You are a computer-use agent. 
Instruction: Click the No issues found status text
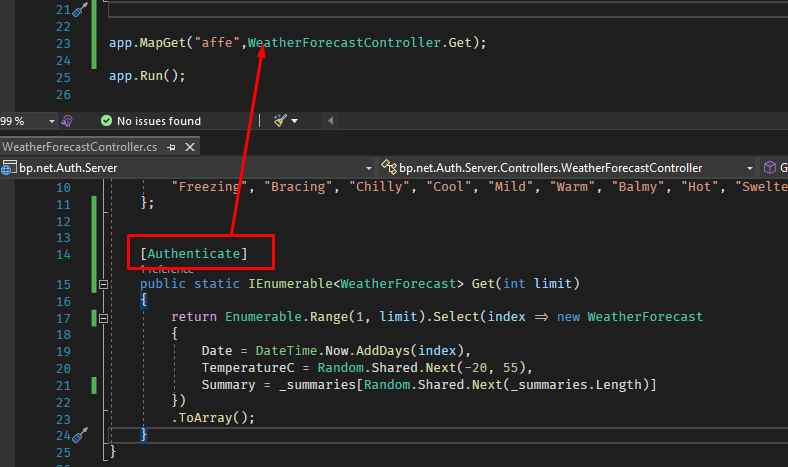tap(159, 121)
